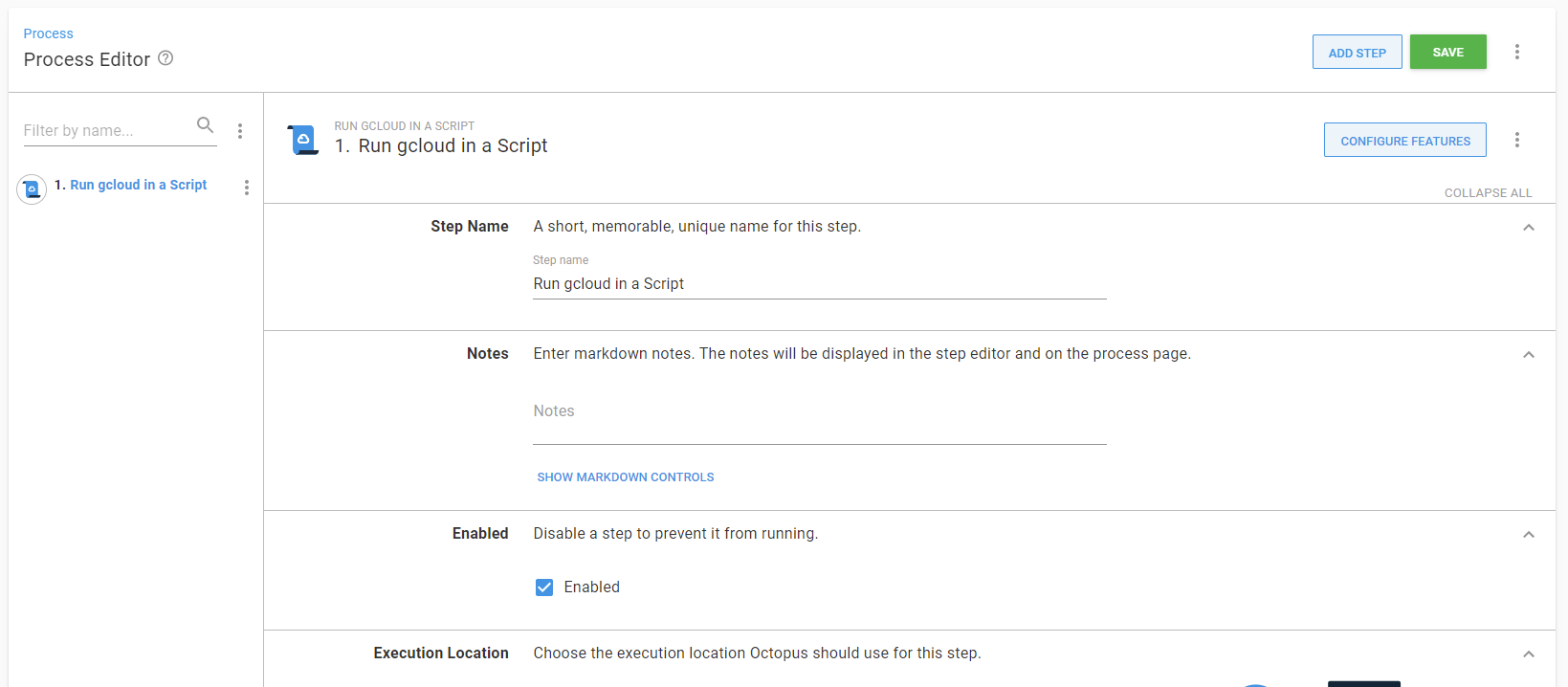Open the step filter options kebab menu
The image size is (1568, 687).
(x=240, y=131)
